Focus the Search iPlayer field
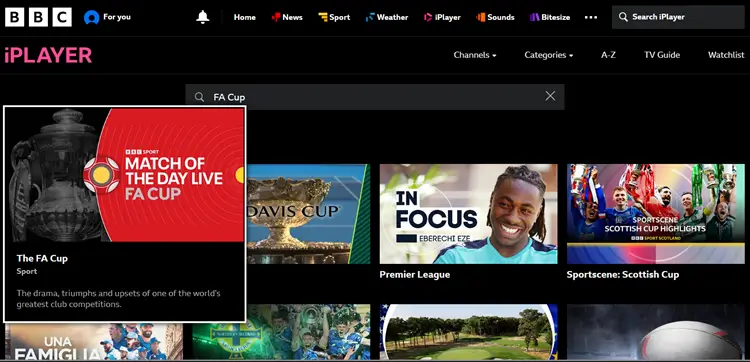The width and height of the screenshot is (750, 362). click(x=678, y=17)
